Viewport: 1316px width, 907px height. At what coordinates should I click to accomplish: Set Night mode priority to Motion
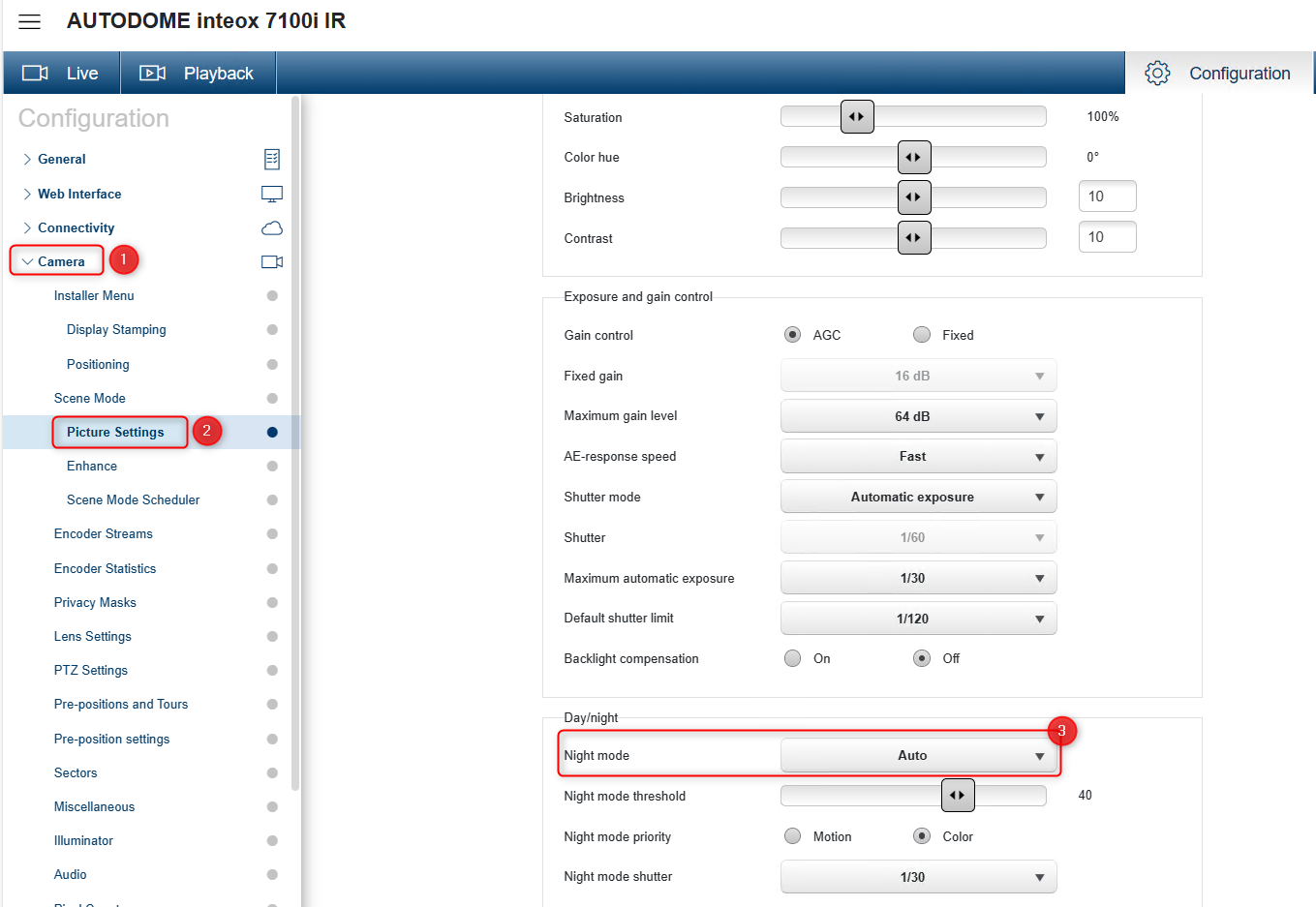tap(793, 836)
